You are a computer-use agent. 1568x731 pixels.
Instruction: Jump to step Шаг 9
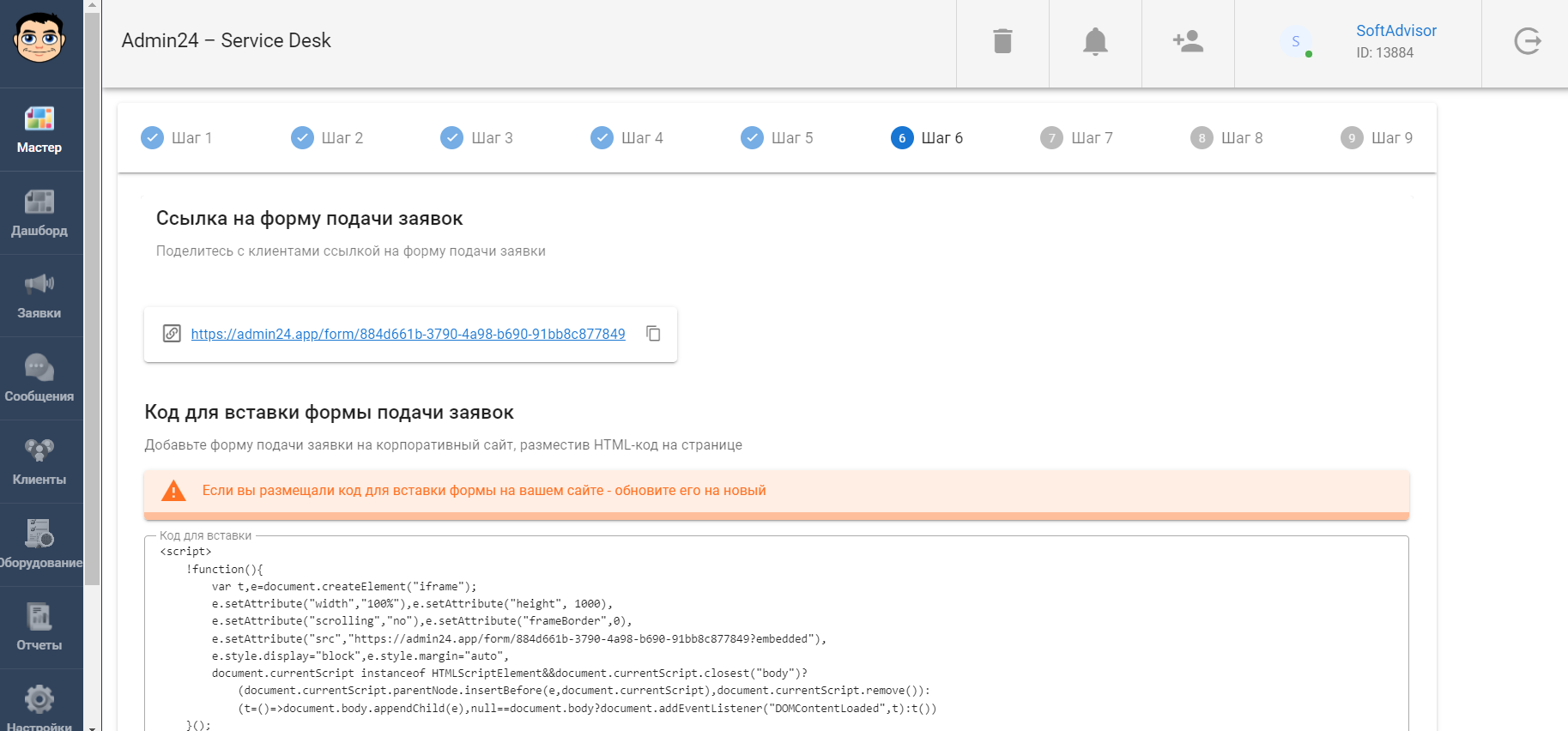[x=1377, y=138]
